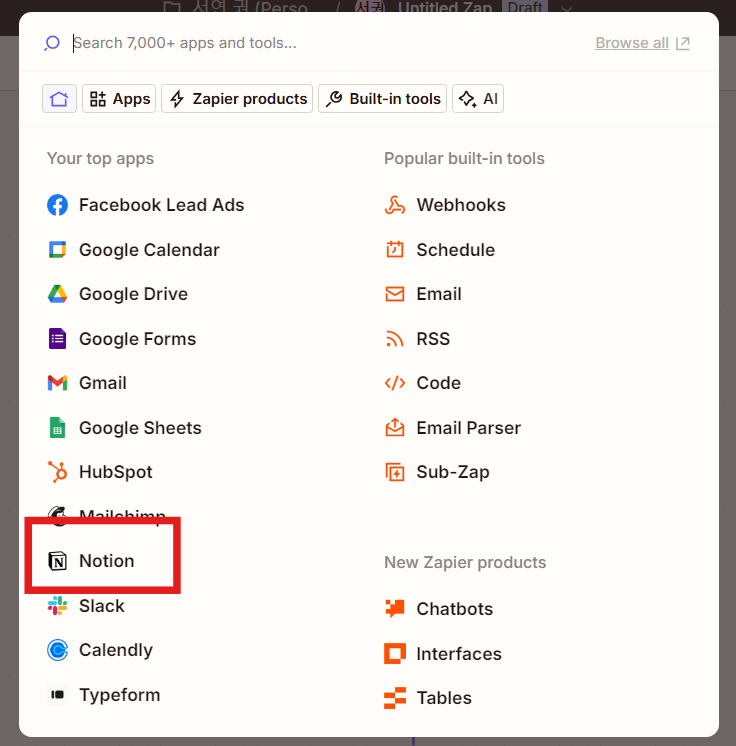Click the Tables icon
Screen dimensions: 736x746
[x=395, y=698]
